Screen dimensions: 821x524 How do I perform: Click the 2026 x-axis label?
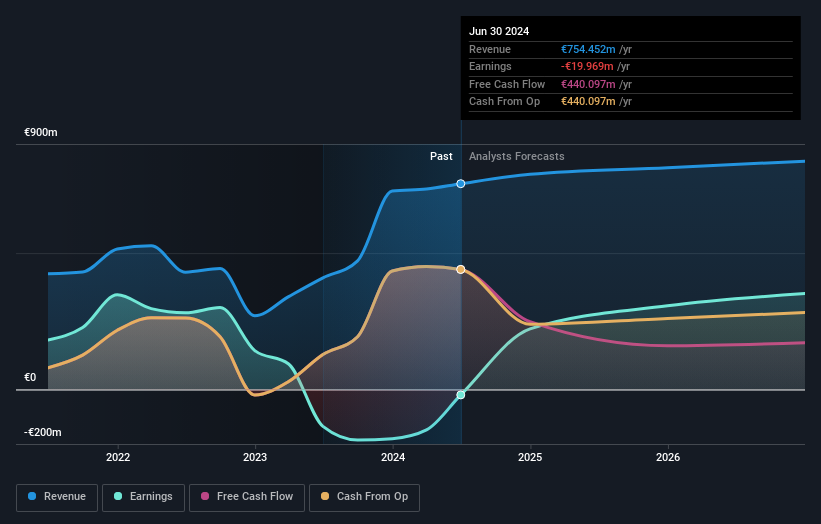(668, 458)
